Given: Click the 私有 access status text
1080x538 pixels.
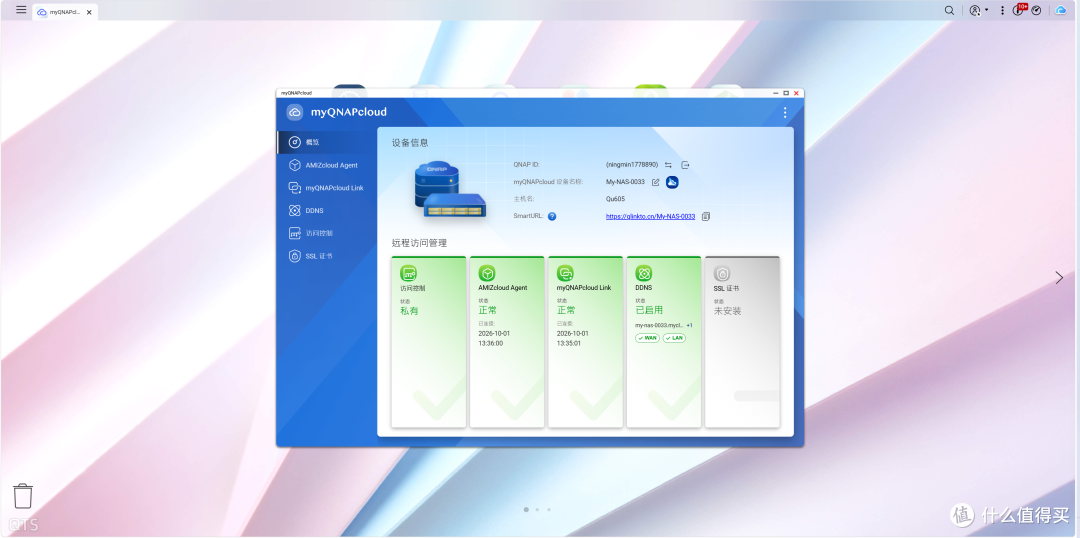Looking at the screenshot, I should [x=409, y=311].
